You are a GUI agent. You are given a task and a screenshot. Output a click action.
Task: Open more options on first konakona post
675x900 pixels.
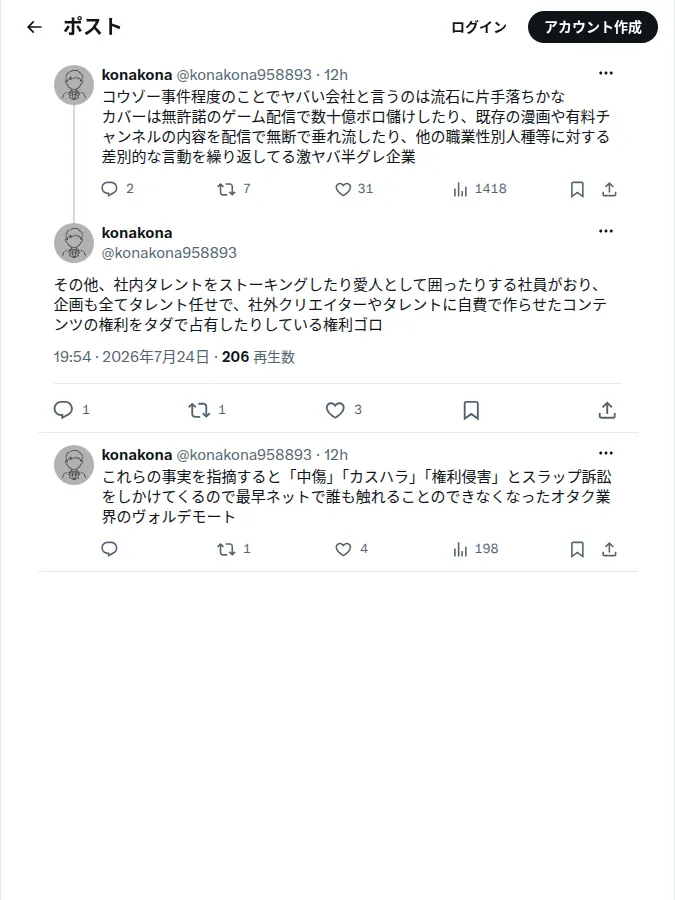pos(606,73)
